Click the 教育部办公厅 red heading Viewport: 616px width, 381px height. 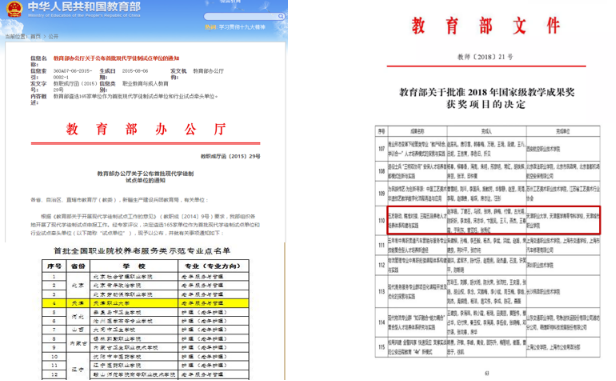pyautogui.click(x=146, y=129)
